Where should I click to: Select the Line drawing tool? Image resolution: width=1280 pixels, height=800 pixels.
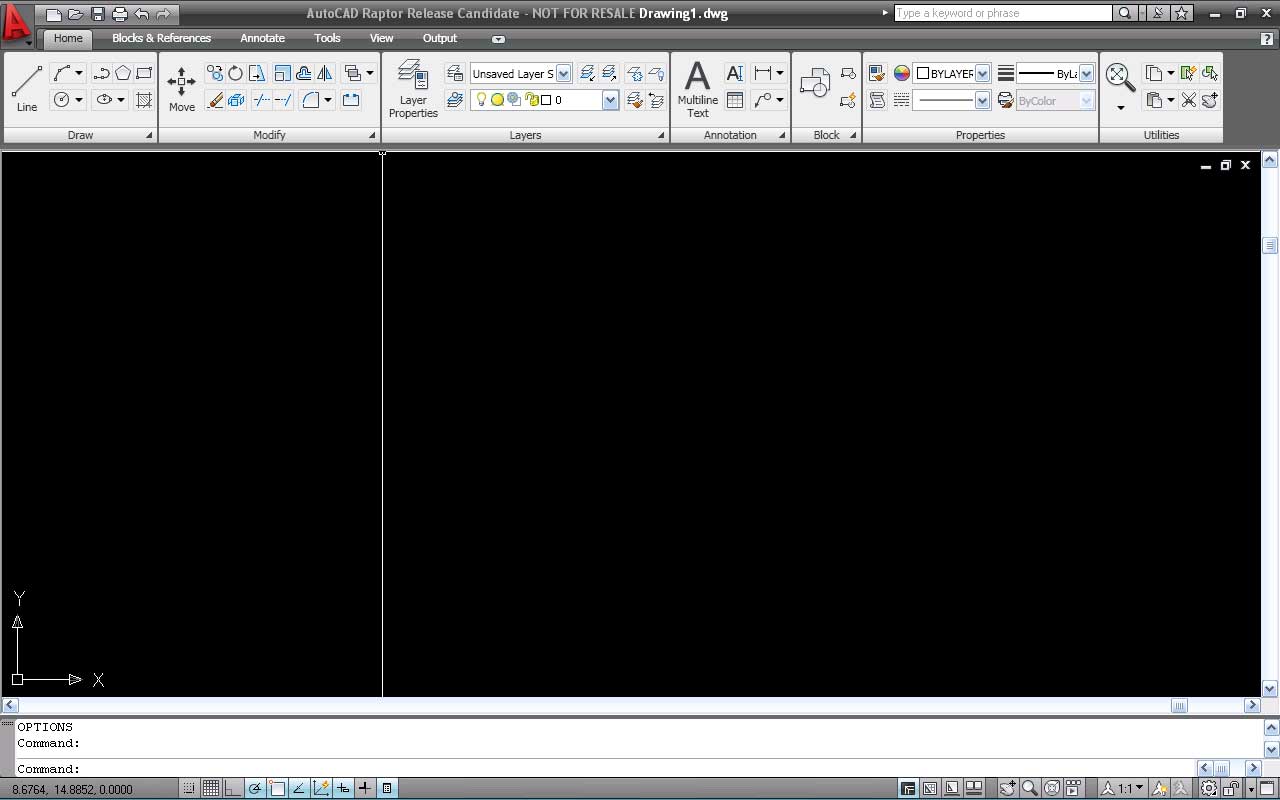pos(27,88)
